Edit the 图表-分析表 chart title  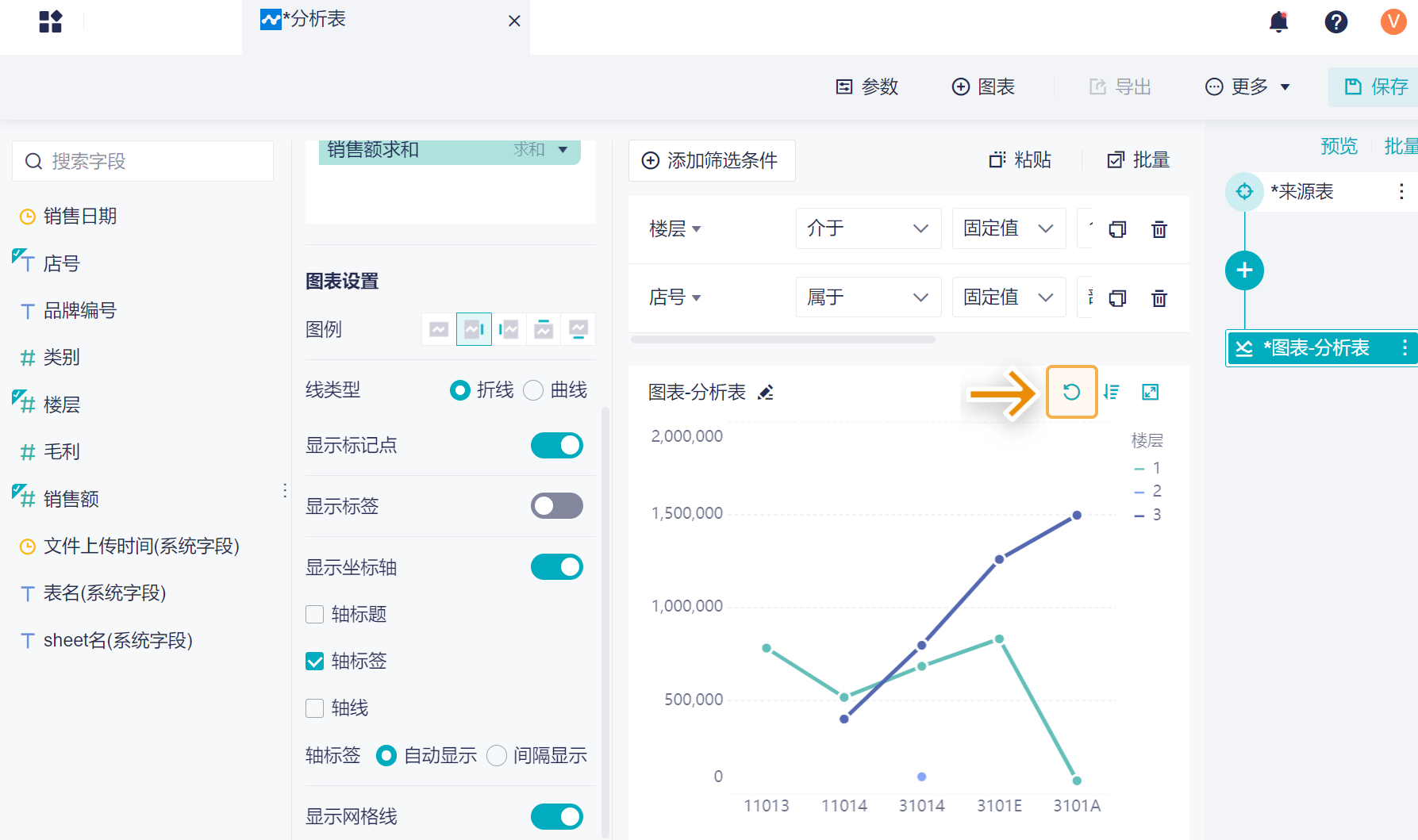coord(766,393)
